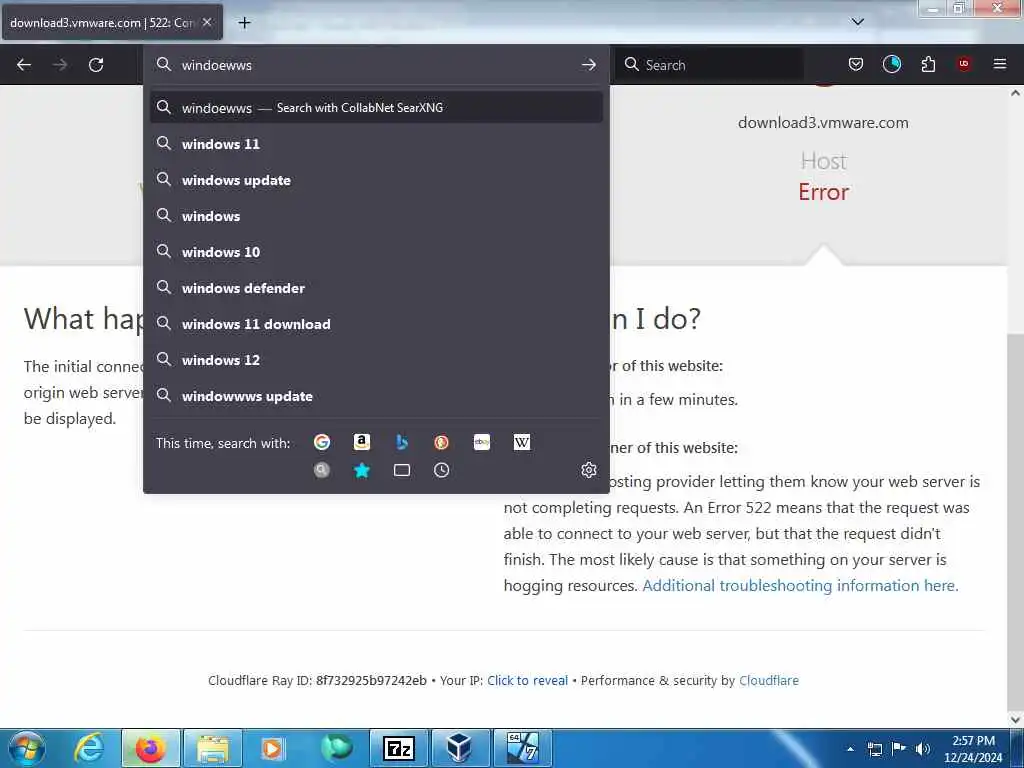Screen dimensions: 1024x768
Task: Open Pocket save icon in toolbar
Action: coord(856,64)
